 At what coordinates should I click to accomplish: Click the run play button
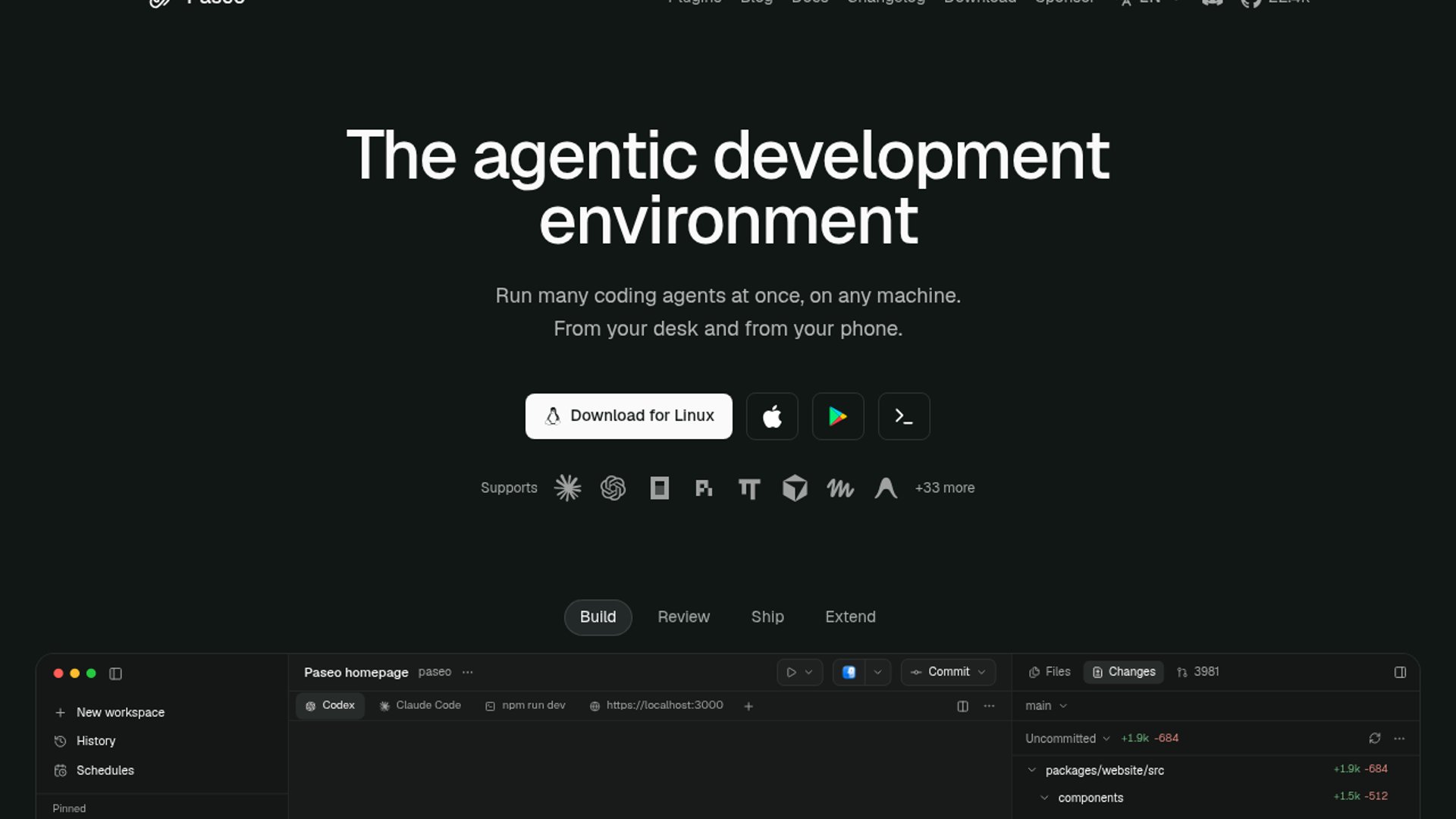coord(791,673)
